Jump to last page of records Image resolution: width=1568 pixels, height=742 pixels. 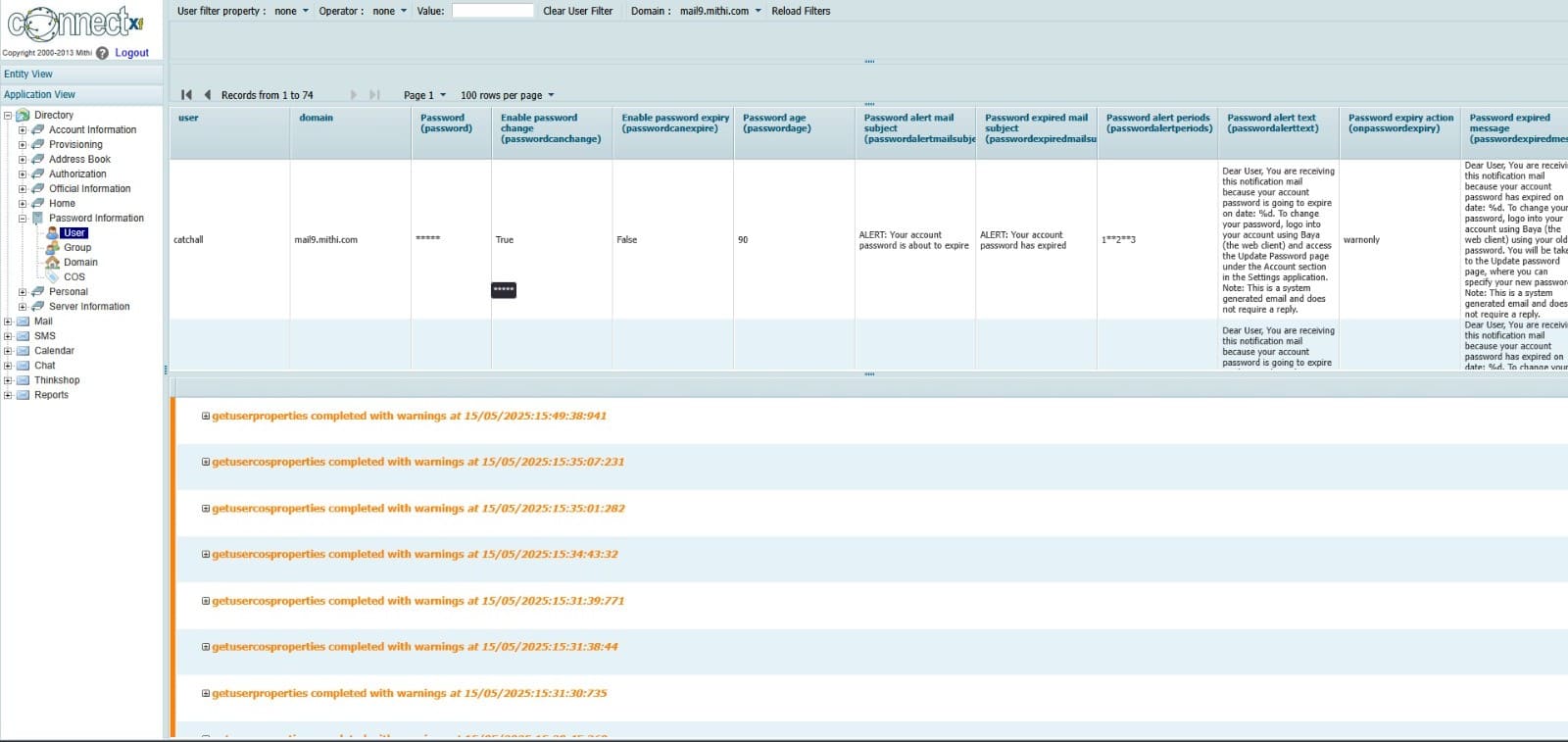374,95
